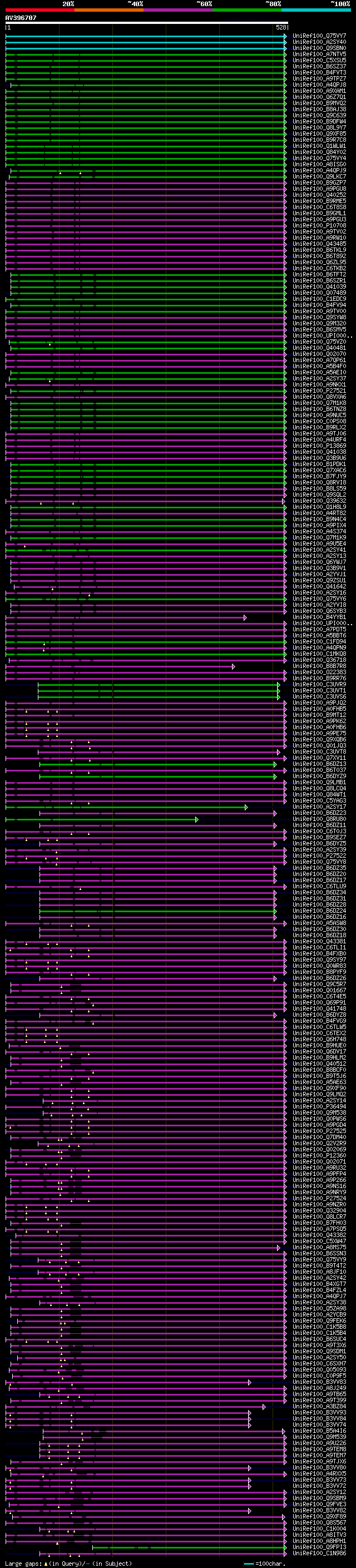Image resolution: width=356 pixels, height=1568 pixels.
Task: Select the UniRef100_C6TLU9 entry
Action: coord(319,886)
